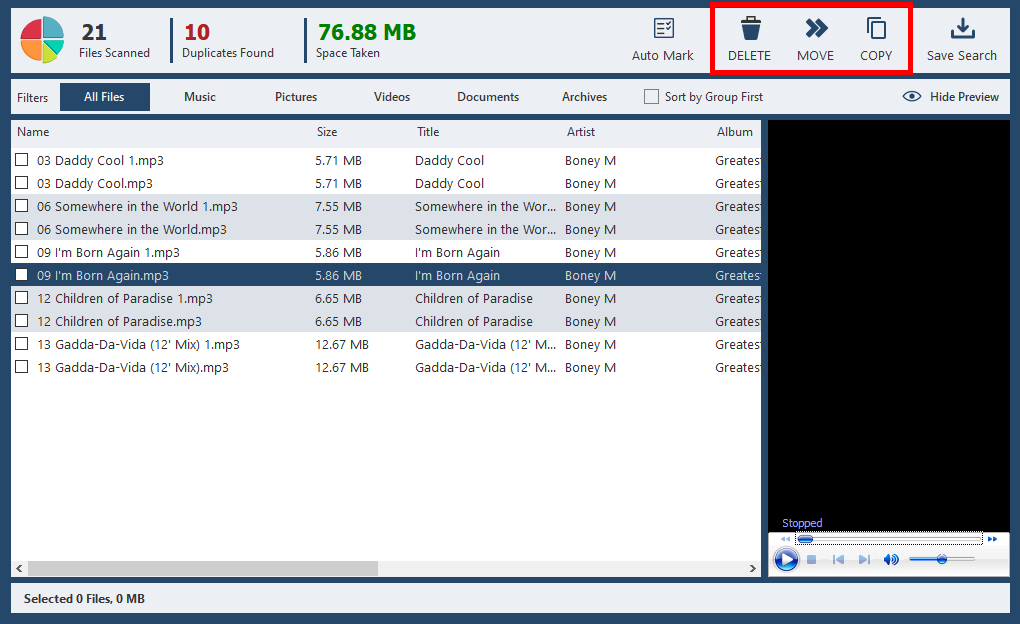Switch to the Documents filter tab
Image resolution: width=1020 pixels, height=624 pixels.
(x=488, y=97)
